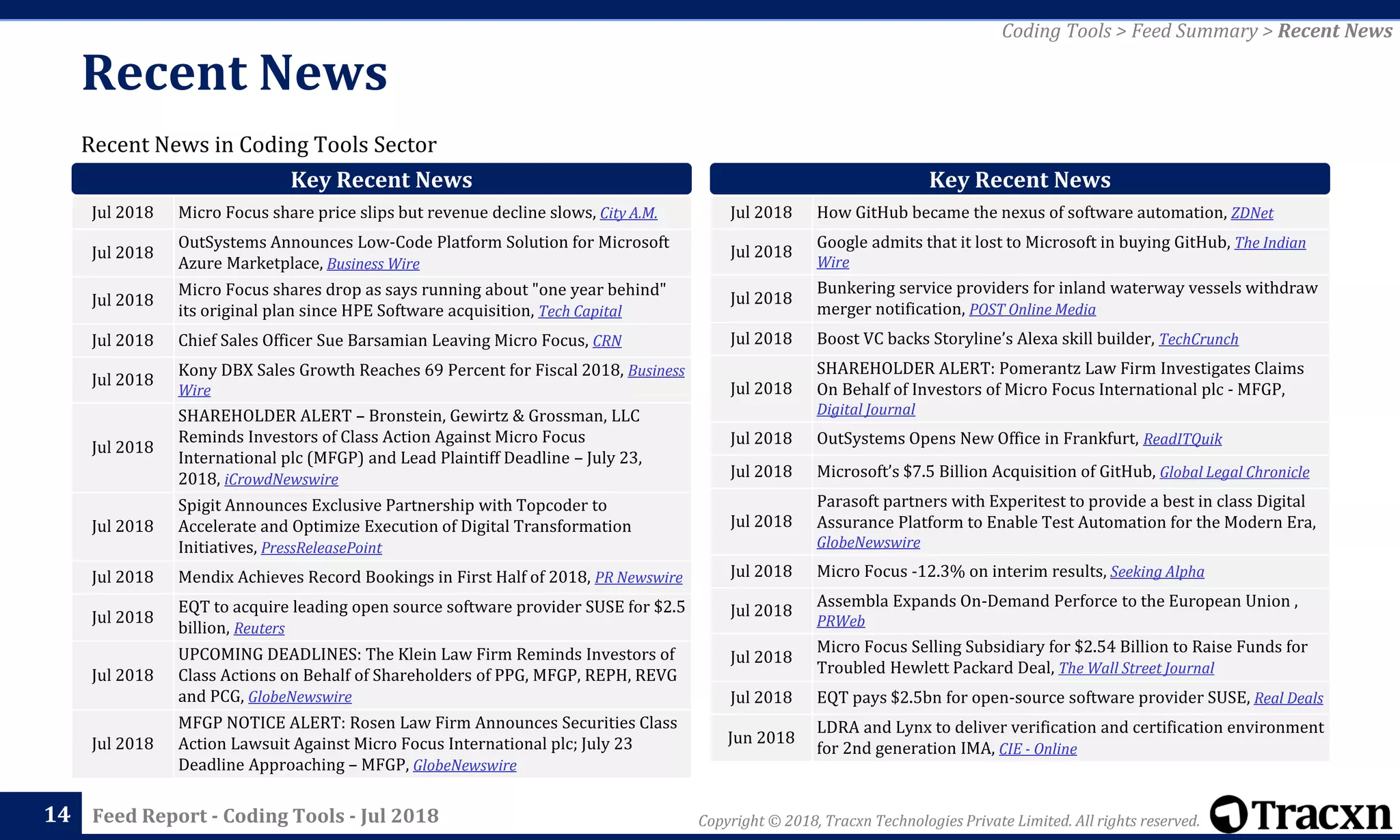Click 'Recent News in Coding Tools Sector' subtitle
Image resolution: width=1400 pixels, height=840 pixels.
click(258, 145)
